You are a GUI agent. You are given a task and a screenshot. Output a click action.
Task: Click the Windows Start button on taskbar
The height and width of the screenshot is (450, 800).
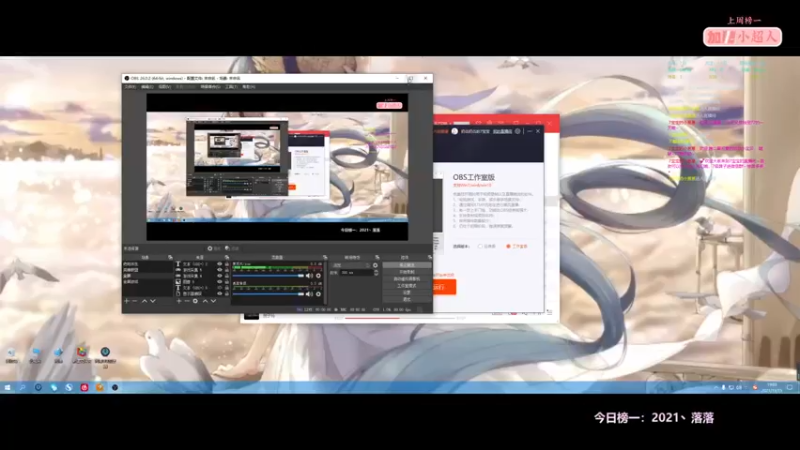7,387
